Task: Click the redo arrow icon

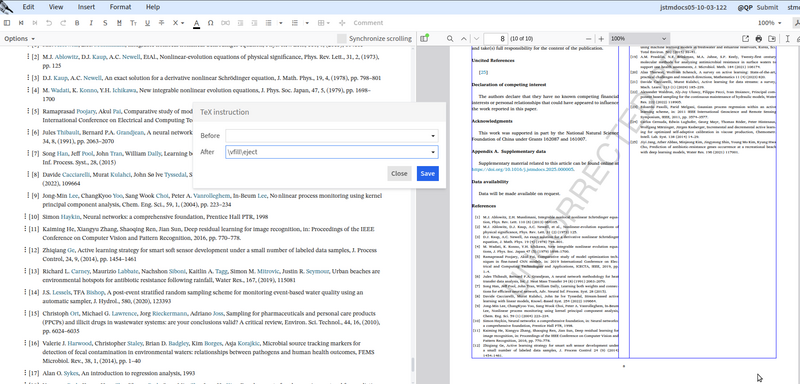Action: (63, 23)
